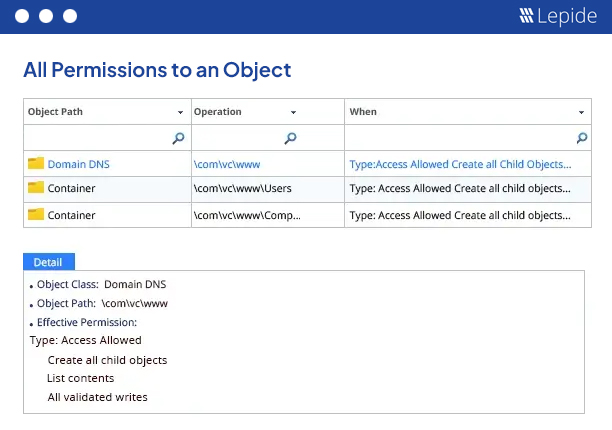Screen dimensions: 612x430
Task: Click Create all child objects in Detail
Action: pyautogui.click(x=107, y=360)
